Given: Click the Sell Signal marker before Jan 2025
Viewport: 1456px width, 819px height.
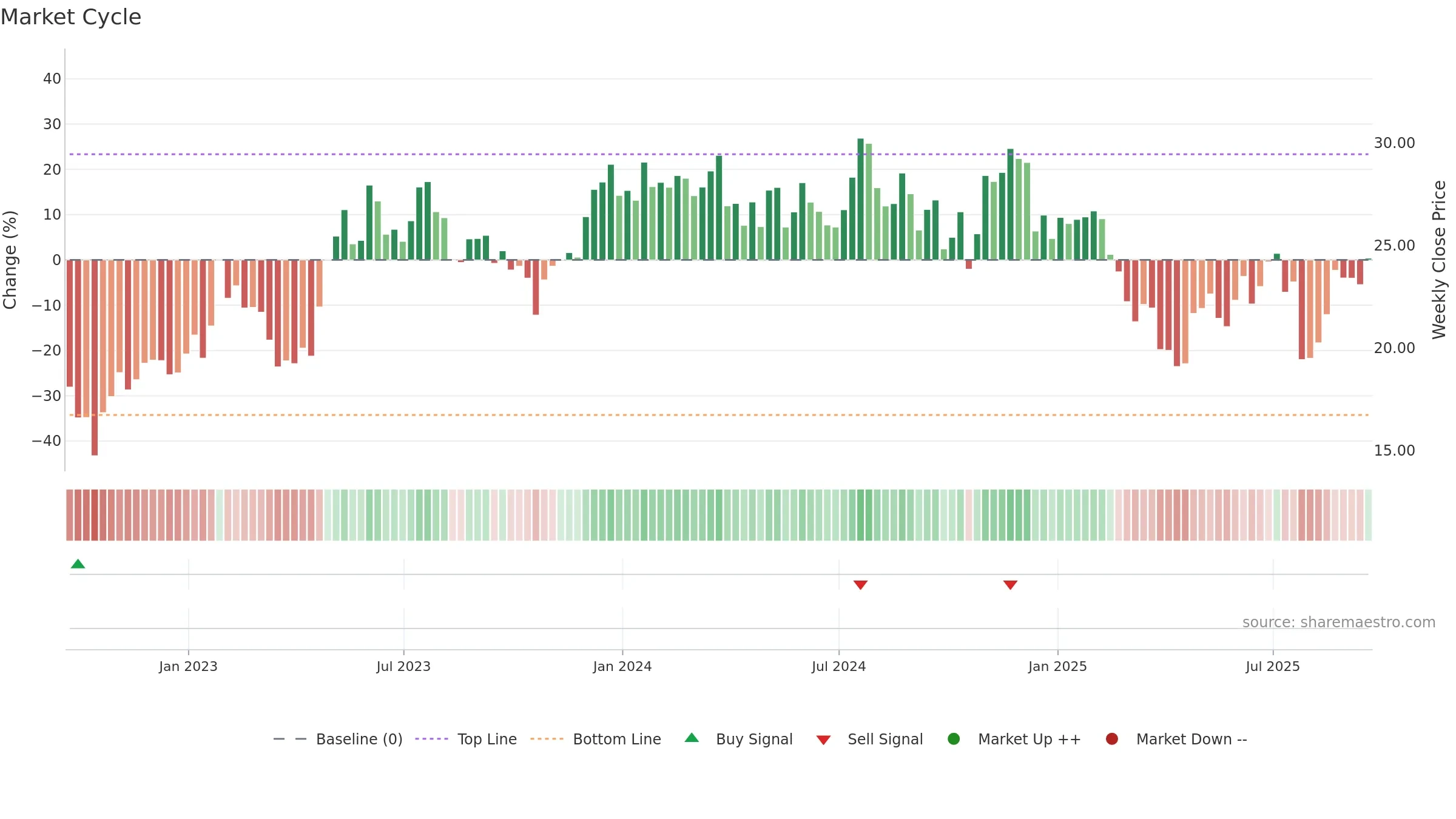Looking at the screenshot, I should (x=1010, y=585).
